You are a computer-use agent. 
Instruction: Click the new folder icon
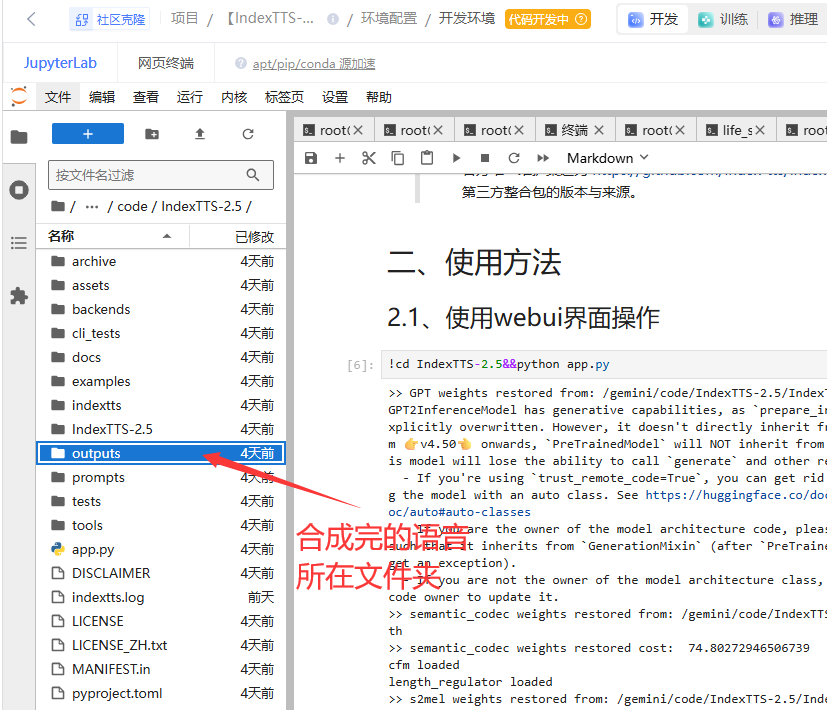pos(152,134)
